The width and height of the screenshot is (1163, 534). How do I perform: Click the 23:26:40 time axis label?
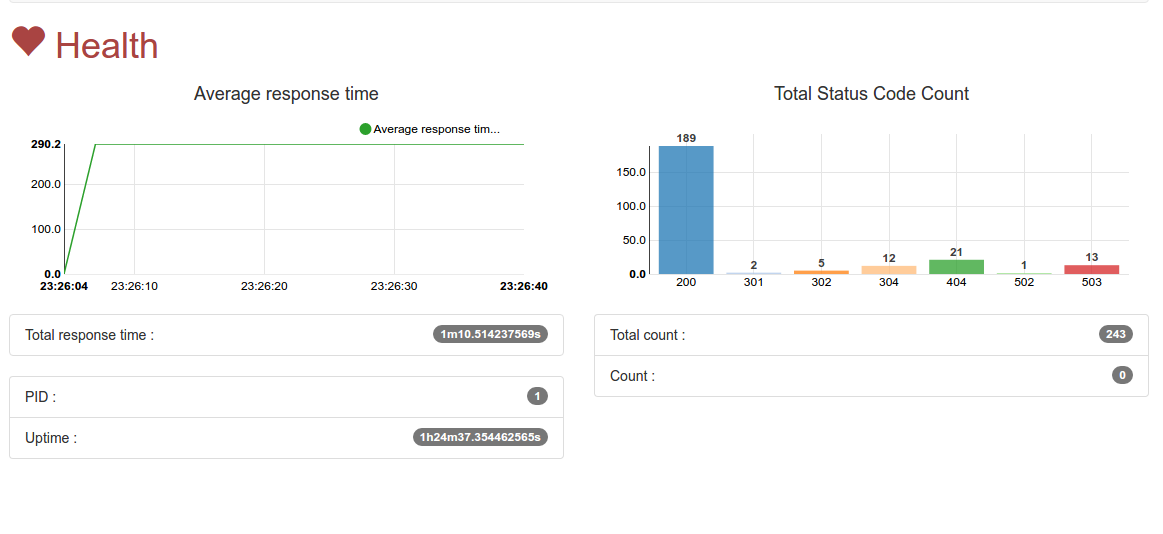[x=523, y=286]
